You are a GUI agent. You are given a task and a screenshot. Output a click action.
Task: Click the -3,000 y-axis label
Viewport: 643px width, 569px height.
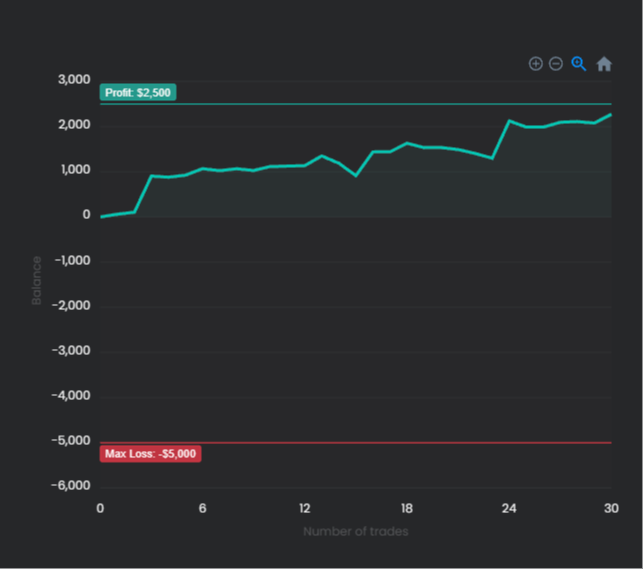(71, 351)
